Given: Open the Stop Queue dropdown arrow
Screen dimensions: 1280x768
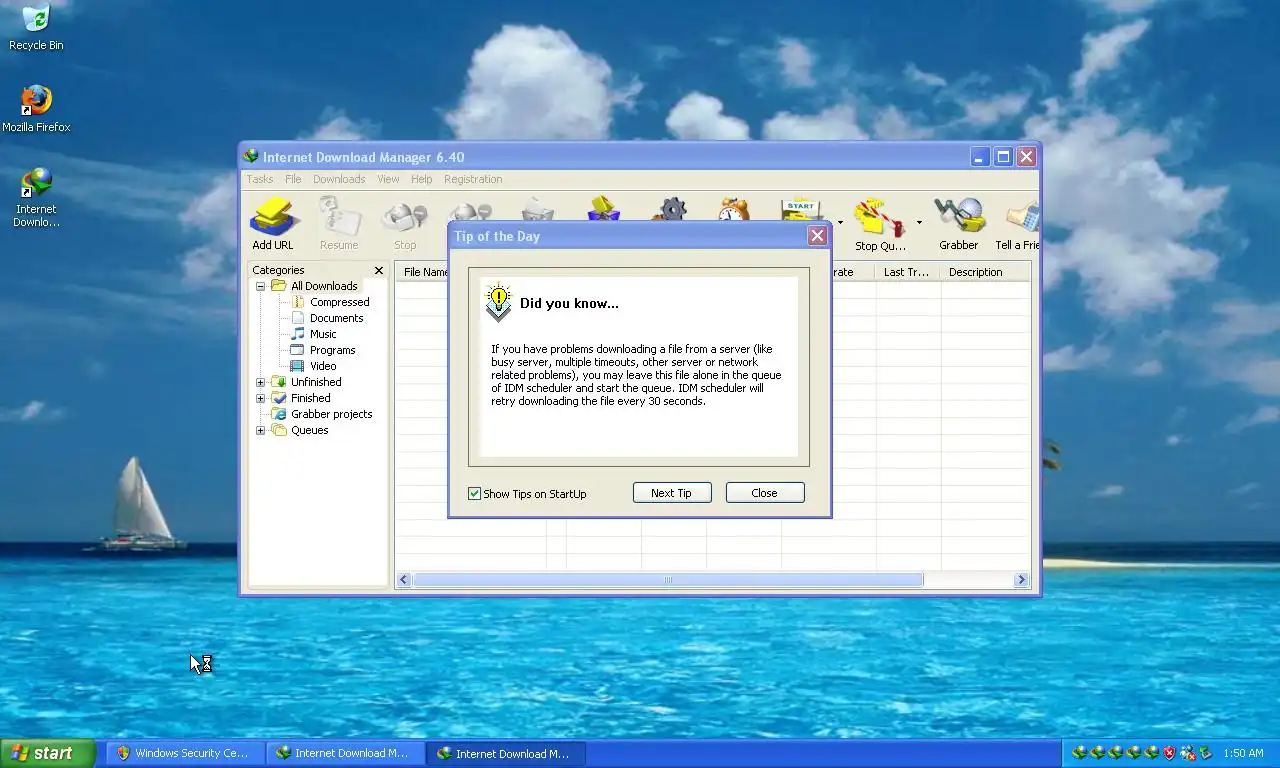Looking at the screenshot, I should (919, 223).
